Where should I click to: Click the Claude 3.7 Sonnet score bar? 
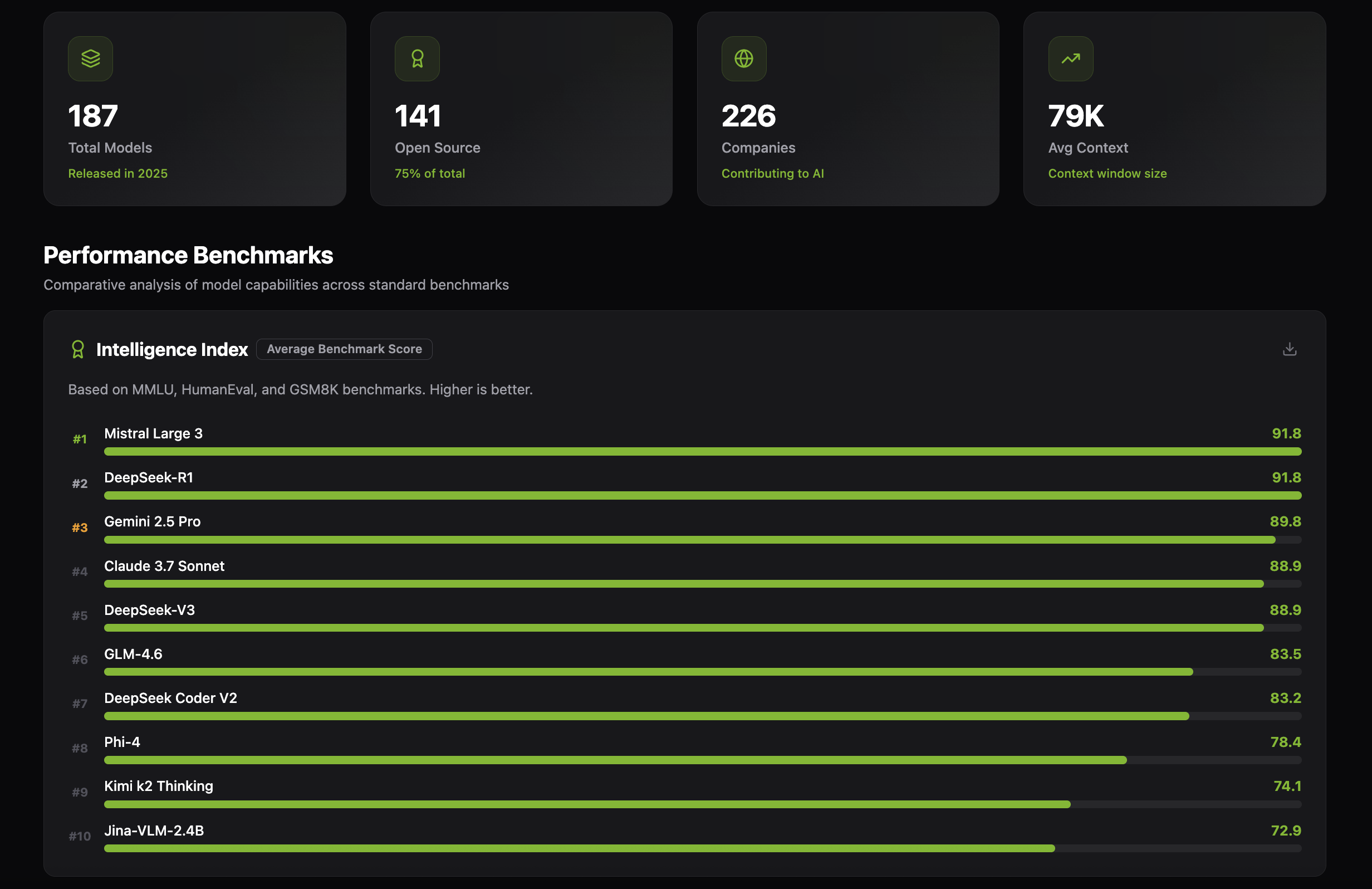click(683, 584)
